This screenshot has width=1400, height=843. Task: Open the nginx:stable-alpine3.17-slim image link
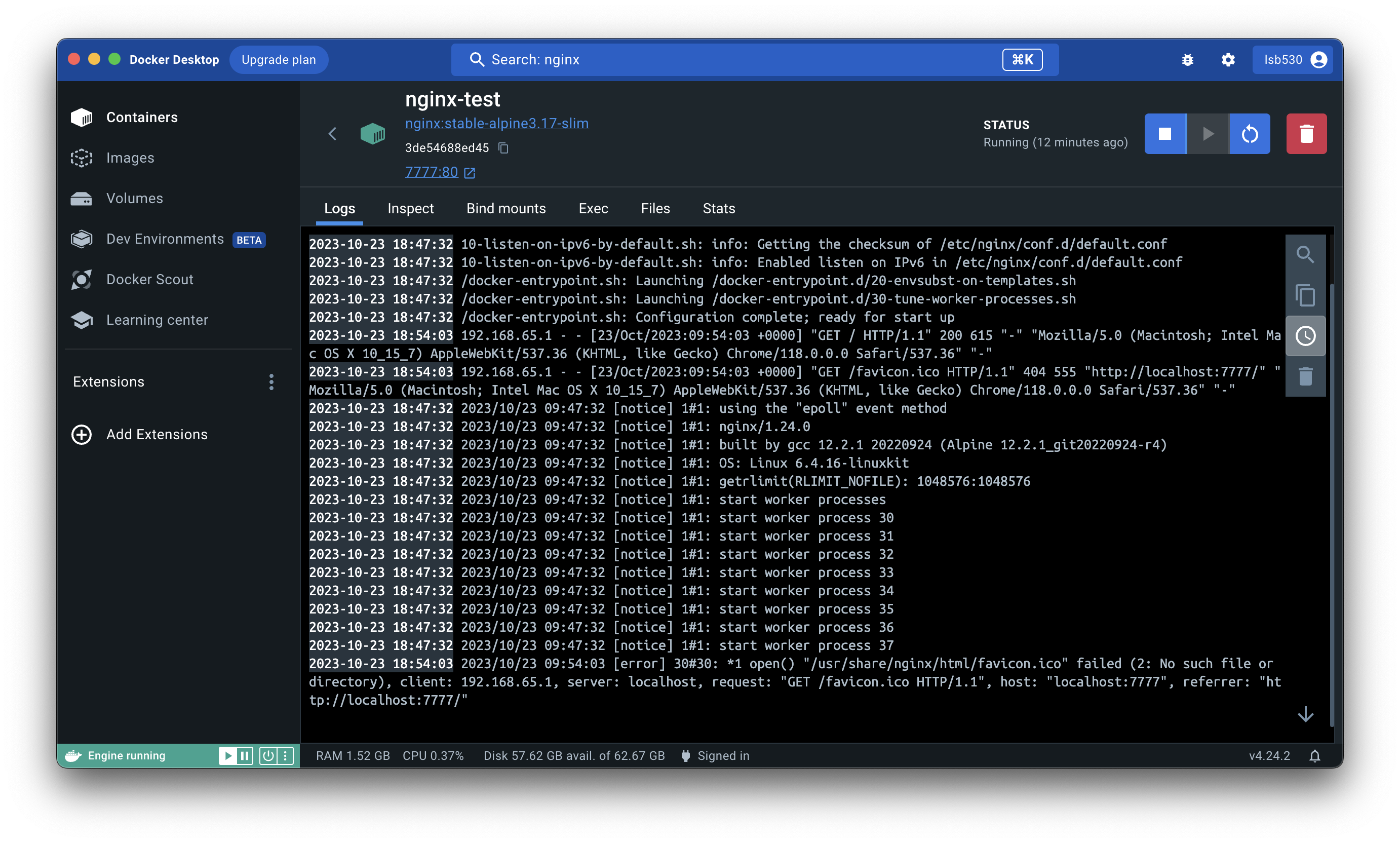point(496,123)
